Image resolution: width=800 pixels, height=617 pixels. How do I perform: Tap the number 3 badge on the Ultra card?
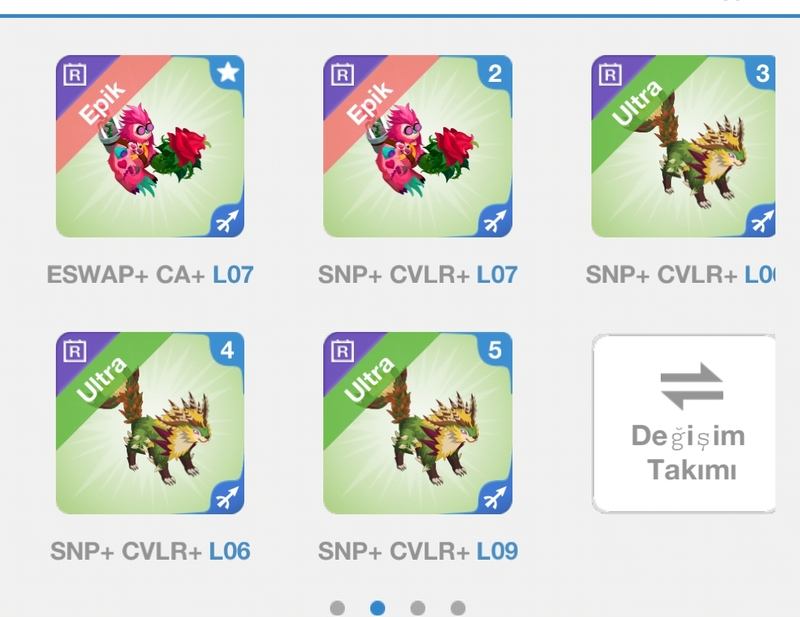pos(761,73)
